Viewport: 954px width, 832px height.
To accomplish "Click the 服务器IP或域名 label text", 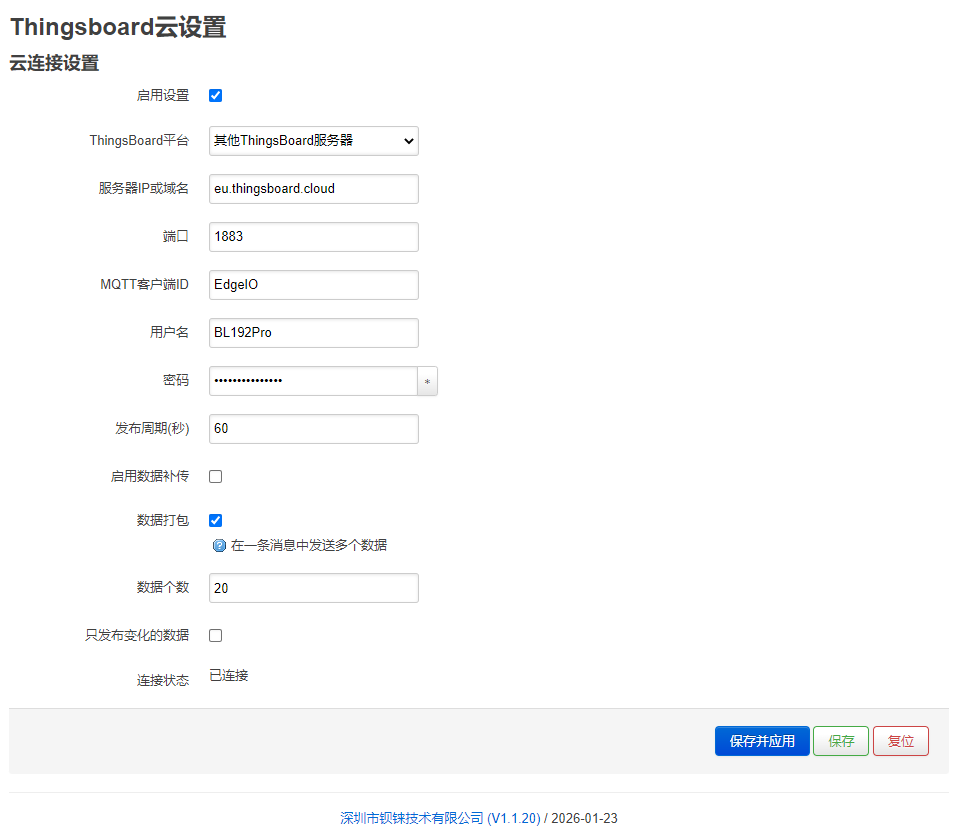I will [x=144, y=189].
